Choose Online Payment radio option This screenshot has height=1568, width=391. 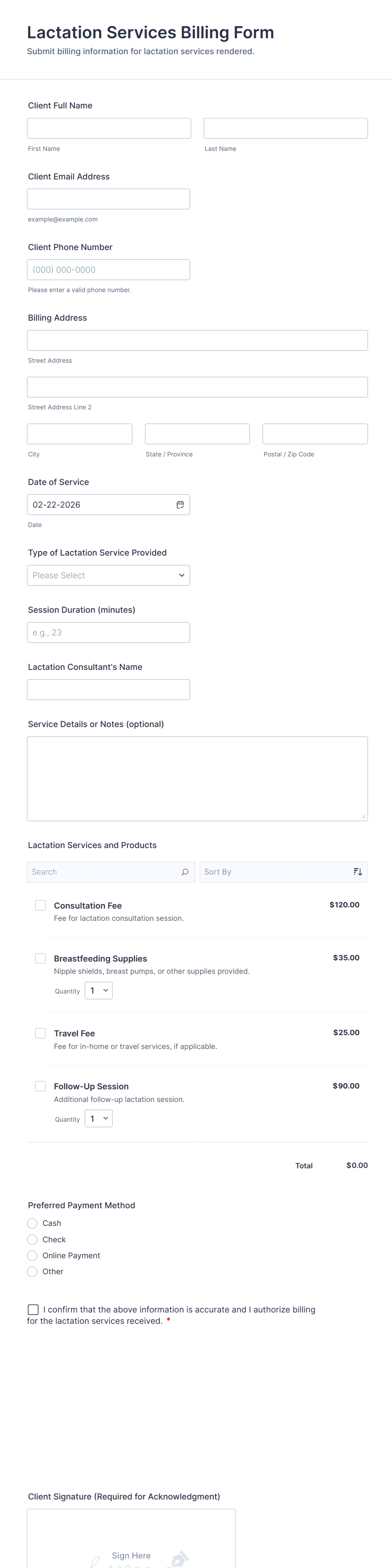[32, 1255]
